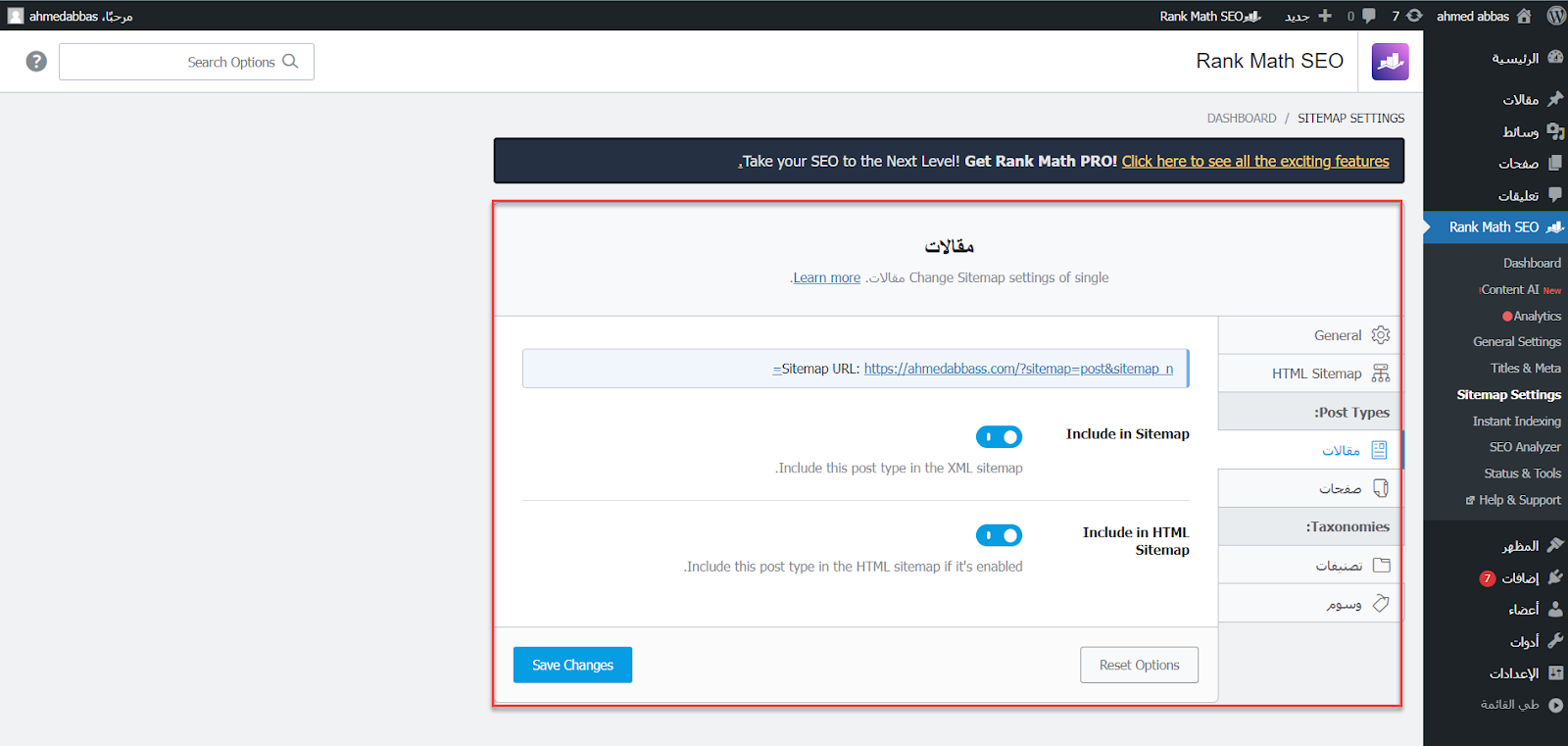Open the HTML Sitemap tab
The image size is (1568, 746).
point(1316,373)
